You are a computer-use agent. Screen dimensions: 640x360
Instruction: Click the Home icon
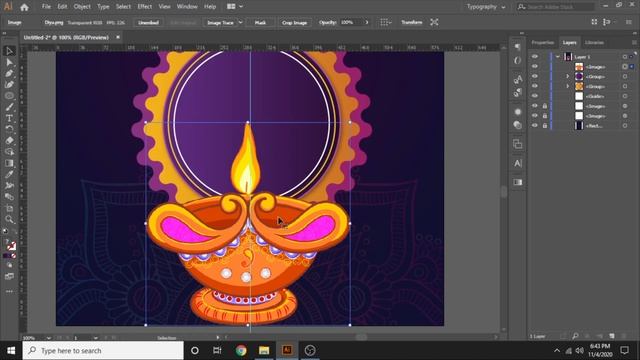click(24, 7)
